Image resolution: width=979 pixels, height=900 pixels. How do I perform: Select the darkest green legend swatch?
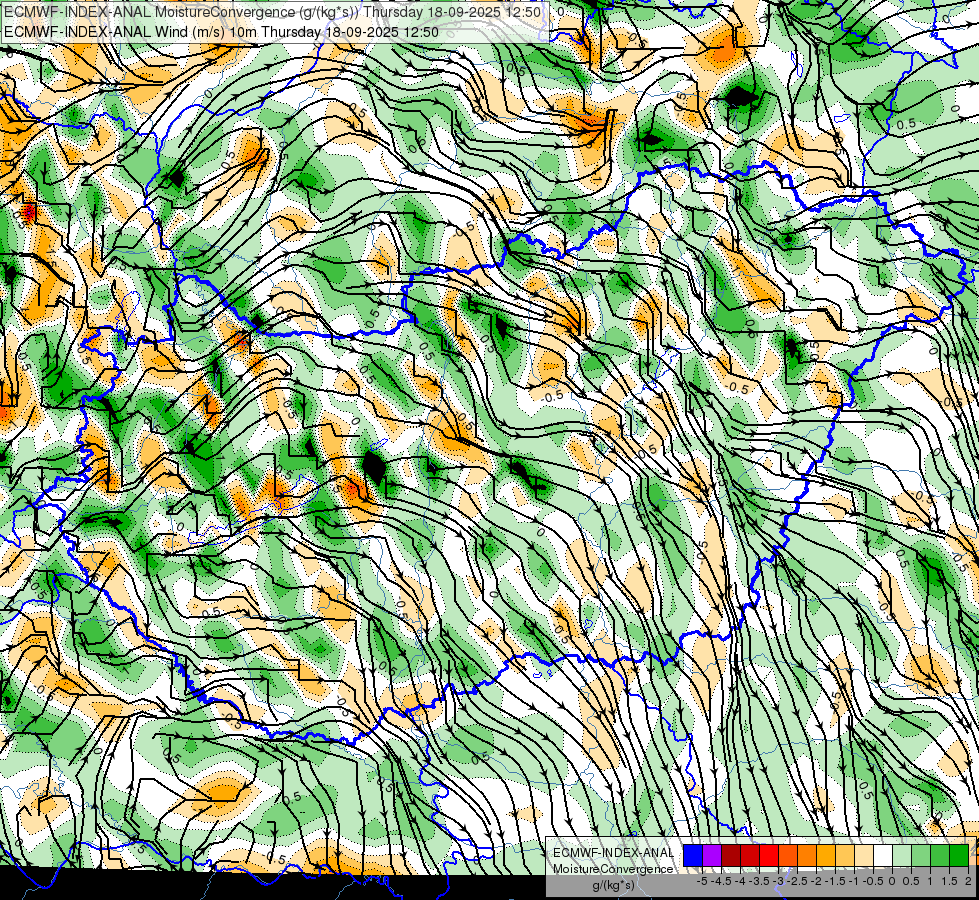(959, 855)
